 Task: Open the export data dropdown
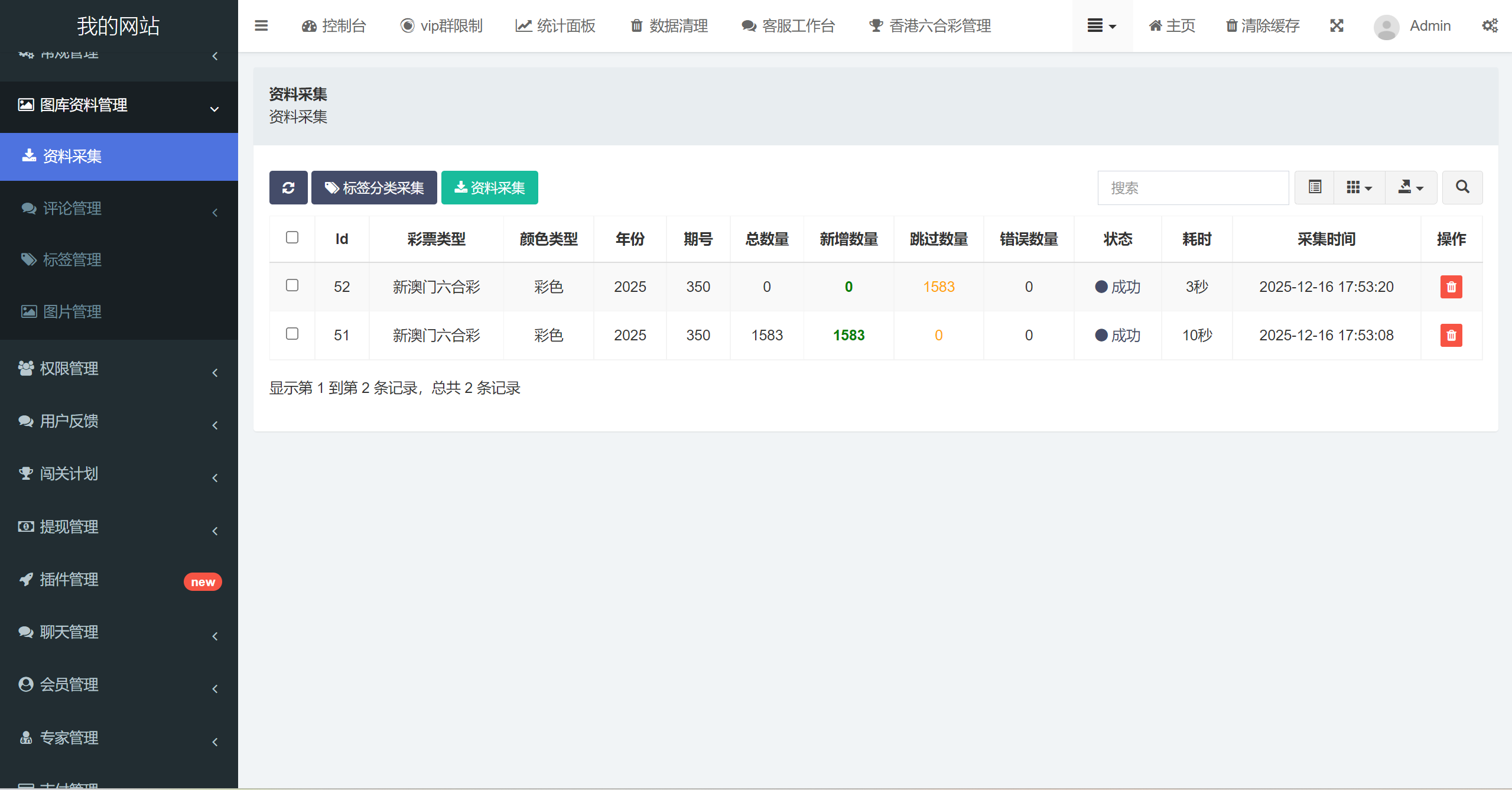tap(1410, 188)
